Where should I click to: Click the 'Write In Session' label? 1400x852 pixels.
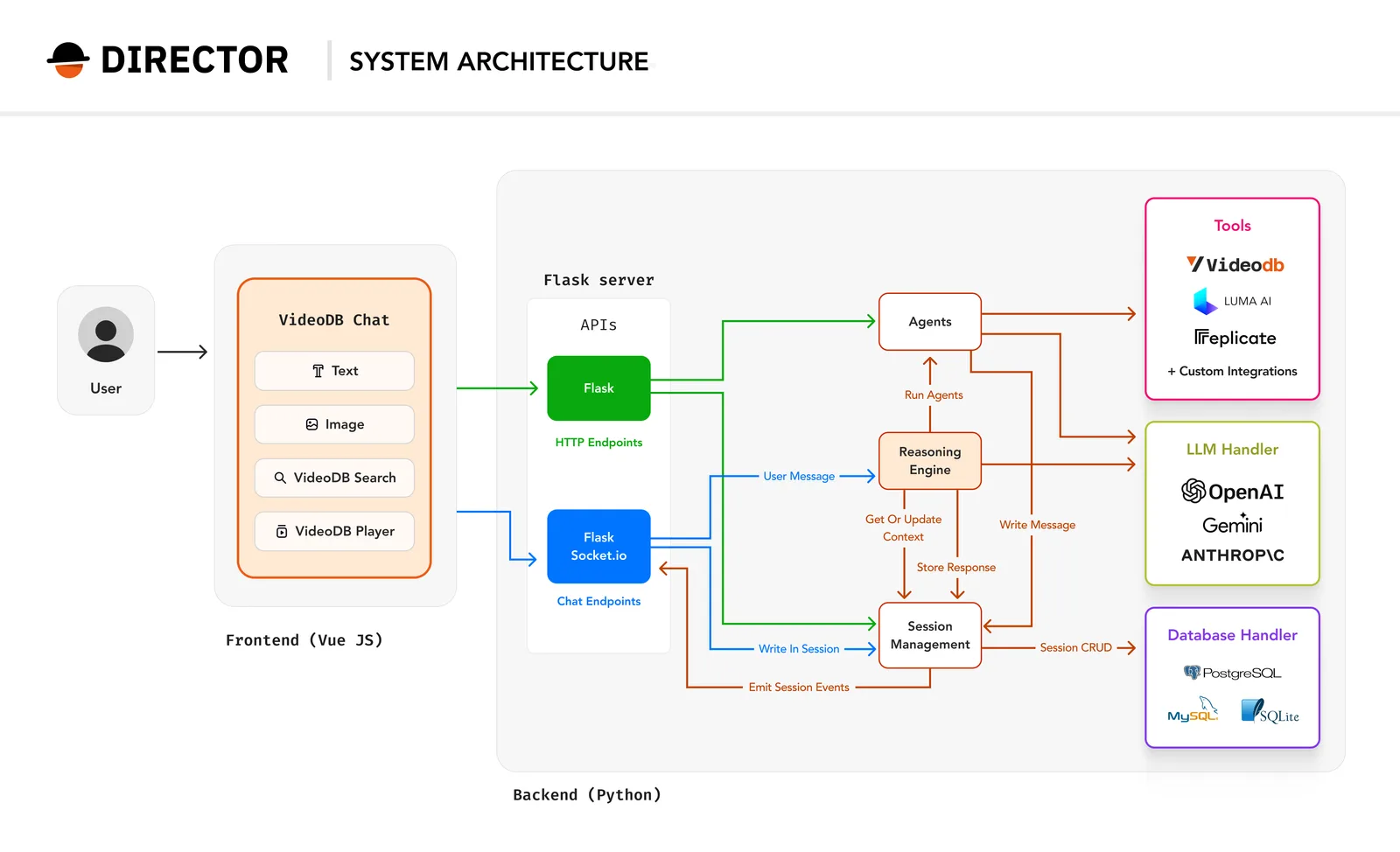tap(799, 649)
